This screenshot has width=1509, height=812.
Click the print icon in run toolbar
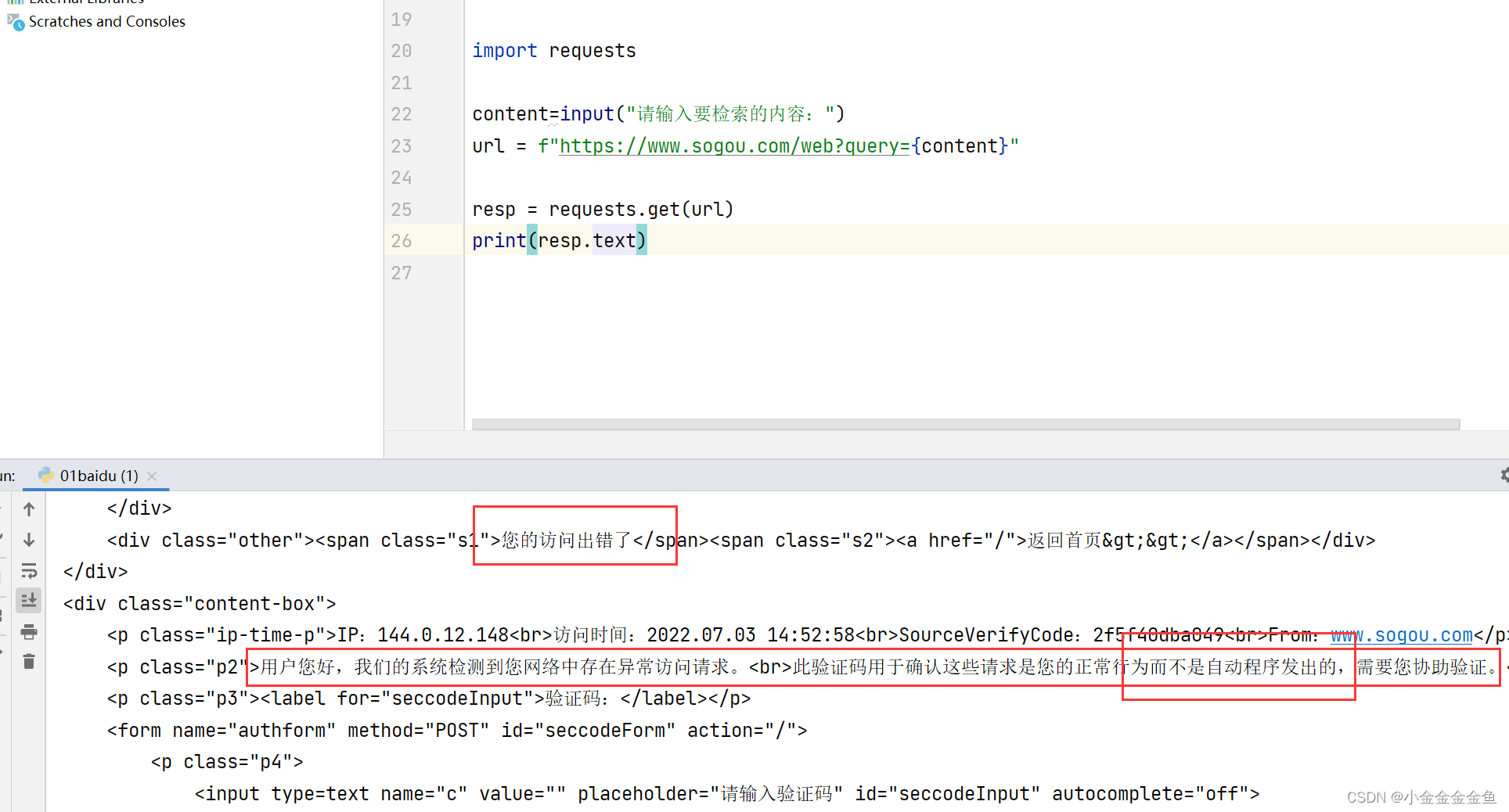tap(29, 631)
